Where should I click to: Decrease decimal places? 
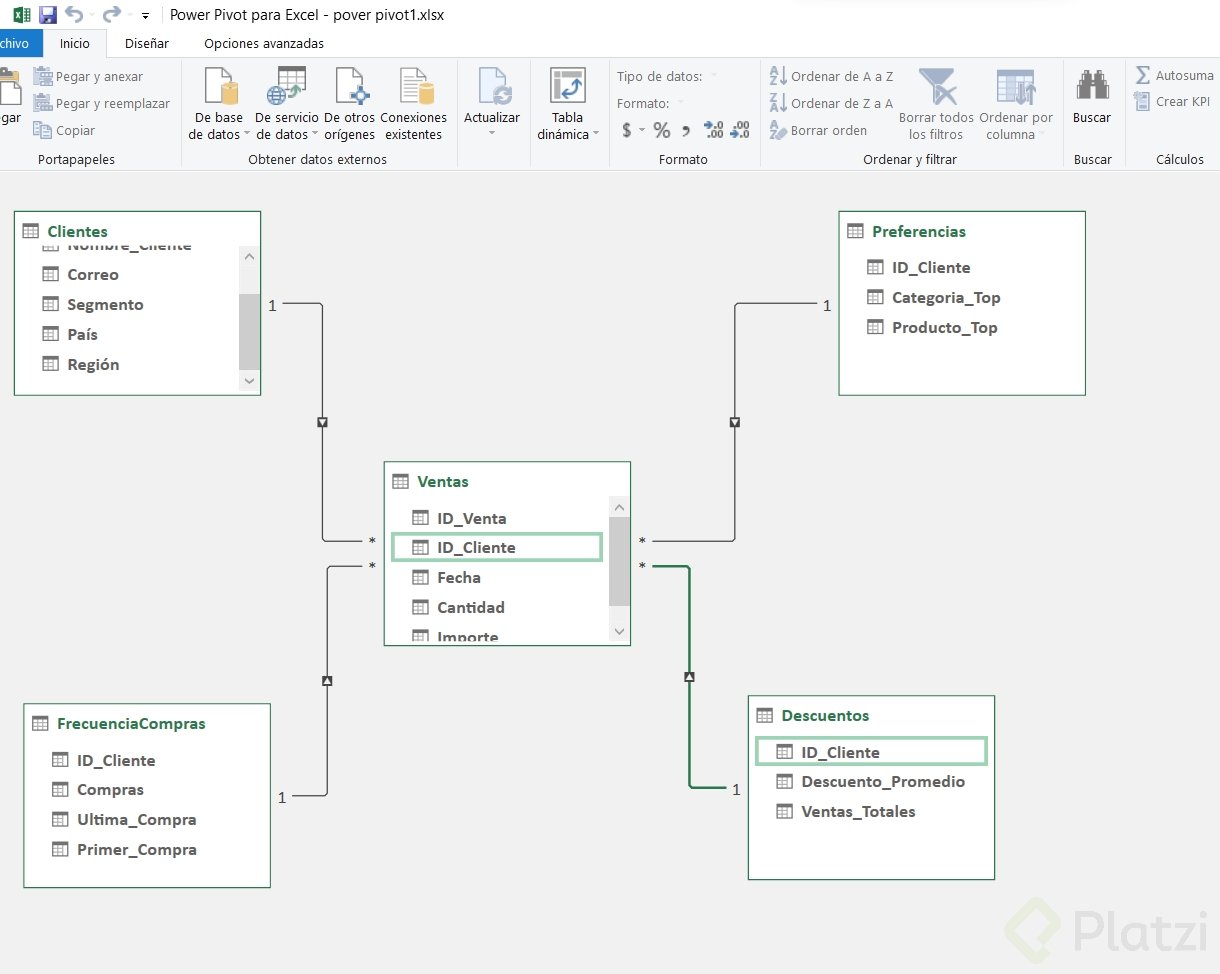click(x=740, y=130)
